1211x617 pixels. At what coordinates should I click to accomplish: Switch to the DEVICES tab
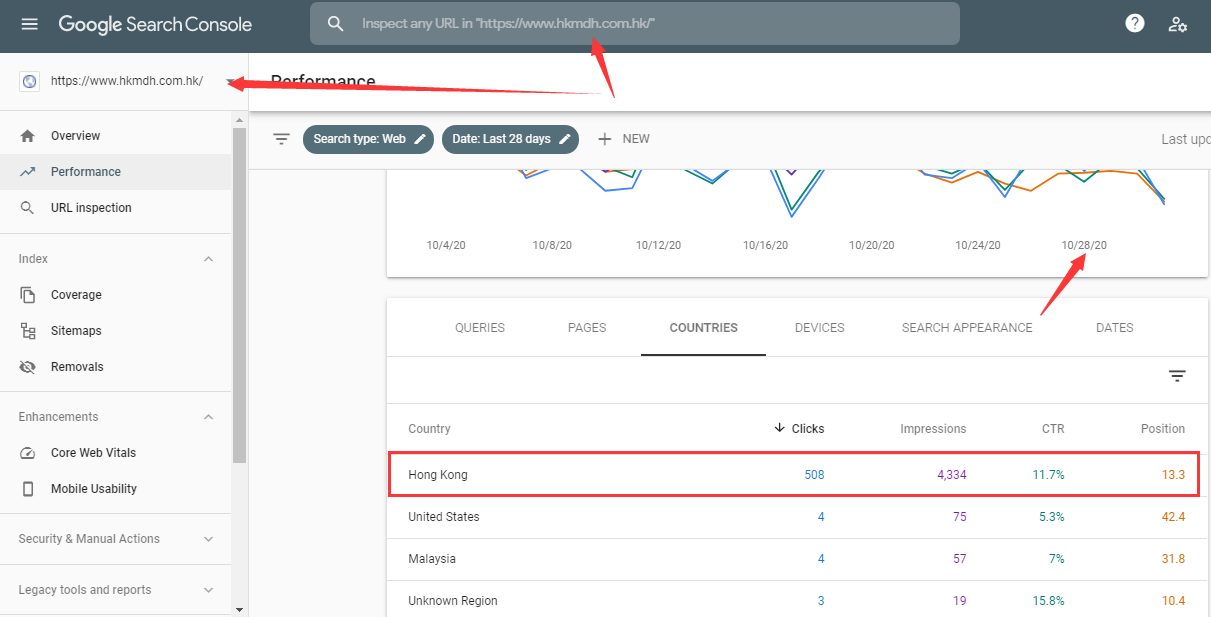click(820, 328)
